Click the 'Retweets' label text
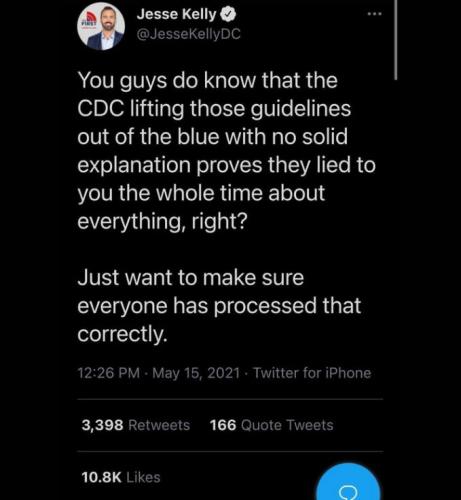The height and width of the screenshot is (500, 461). (x=159, y=425)
